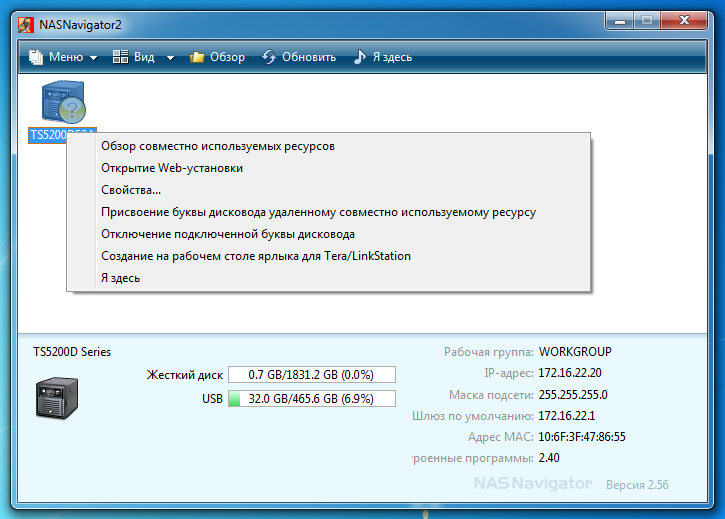Choose Открытие Web-установки menu entry
Image resolution: width=725 pixels, height=519 pixels.
(x=328, y=168)
